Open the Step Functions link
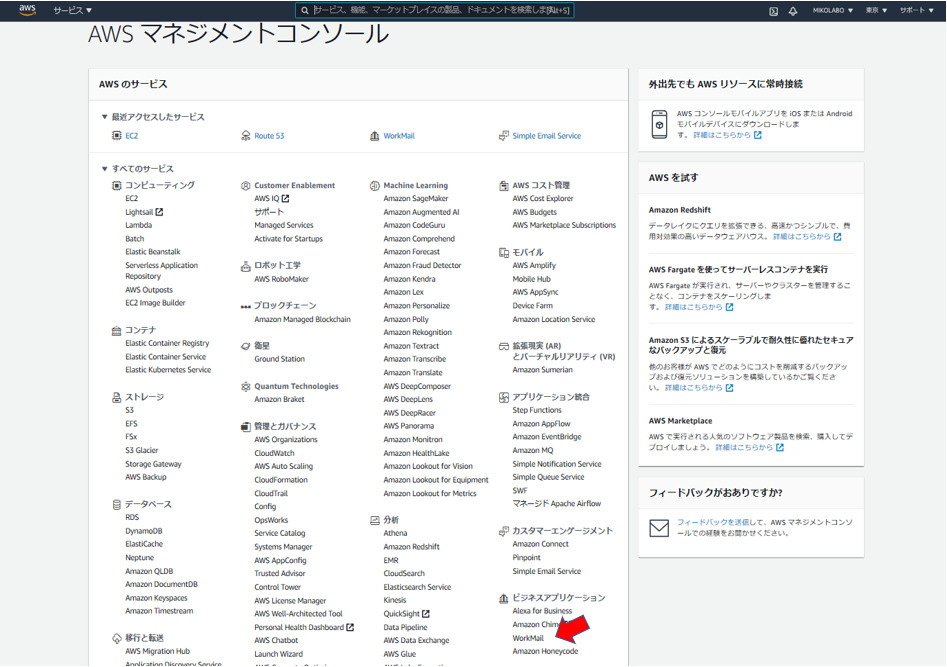 click(x=537, y=410)
